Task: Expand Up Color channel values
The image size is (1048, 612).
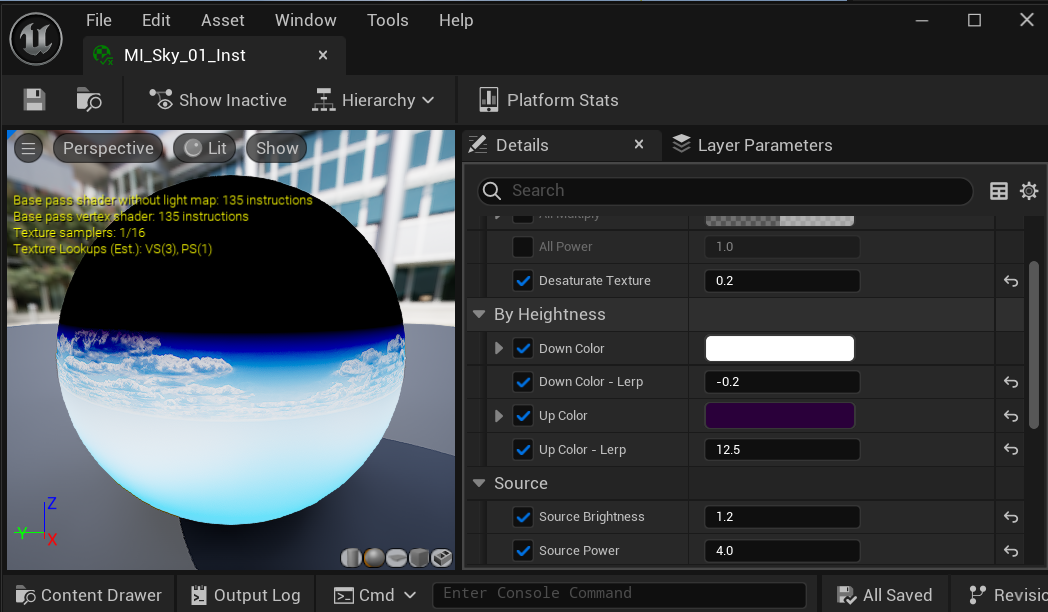Action: tap(499, 416)
